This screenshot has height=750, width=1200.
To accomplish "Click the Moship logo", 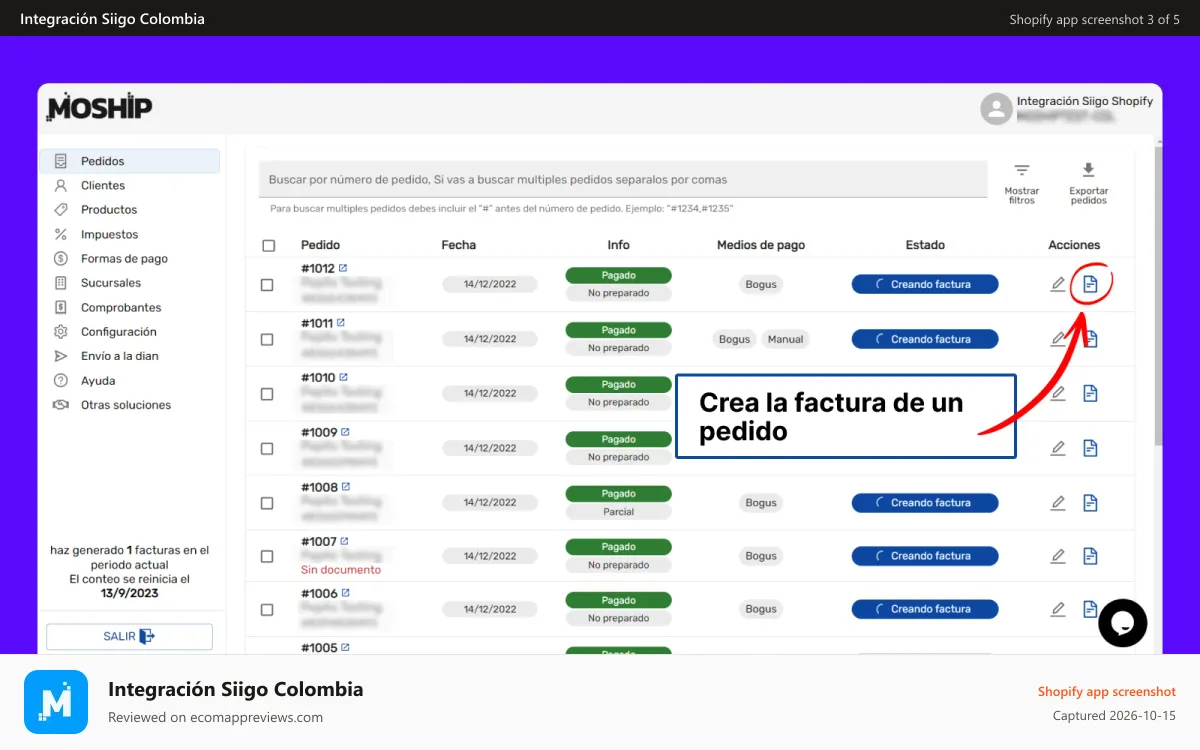I will click(x=99, y=107).
